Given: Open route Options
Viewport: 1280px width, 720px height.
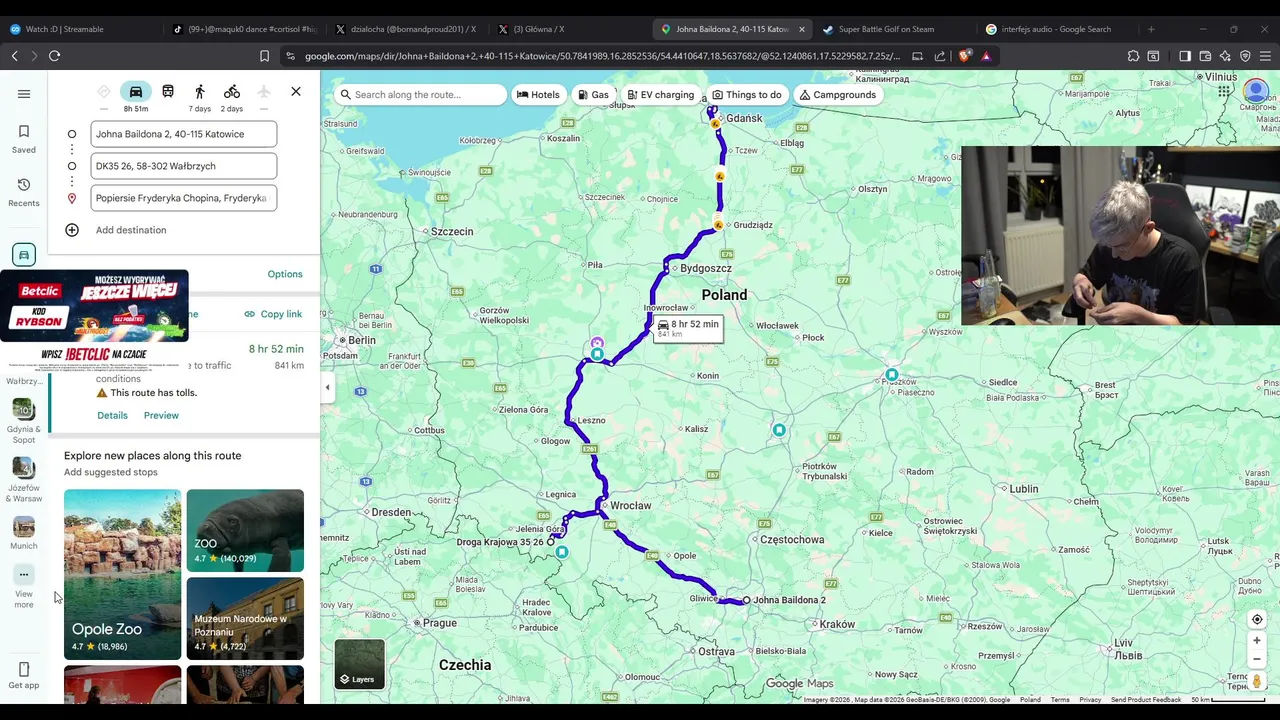Looking at the screenshot, I should pyautogui.click(x=285, y=274).
